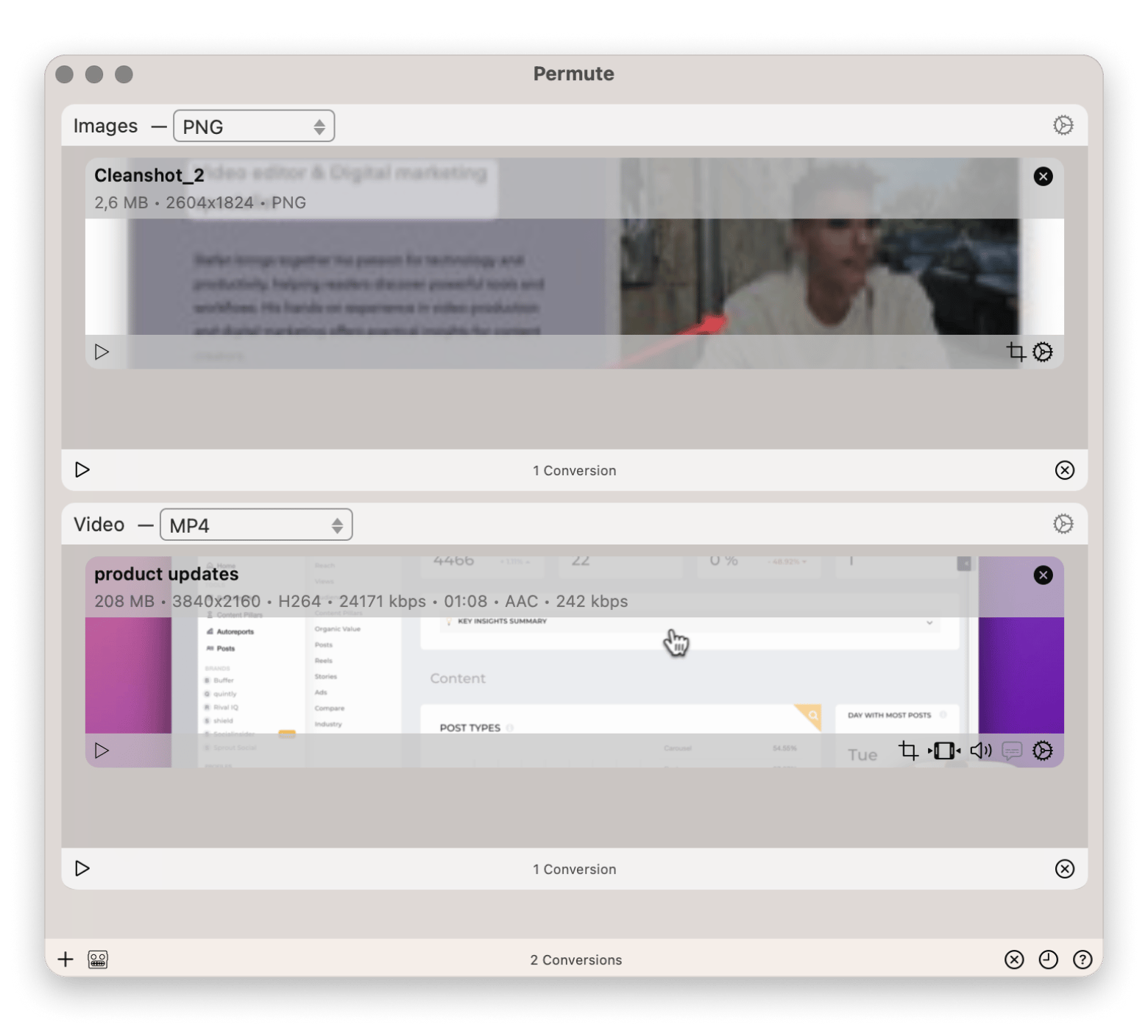Image resolution: width=1148 pixels, height=1036 pixels.
Task: Click the Video group label
Action: (99, 525)
